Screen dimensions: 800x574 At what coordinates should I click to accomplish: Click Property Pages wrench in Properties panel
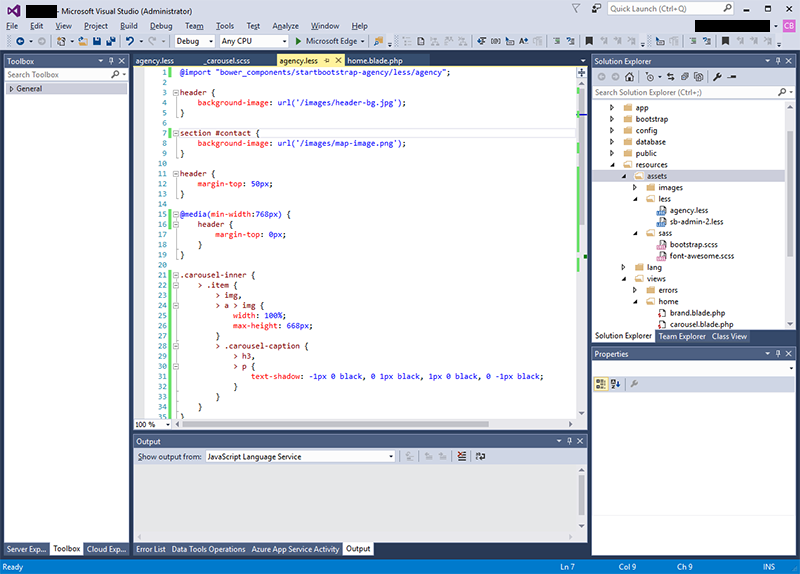634,384
